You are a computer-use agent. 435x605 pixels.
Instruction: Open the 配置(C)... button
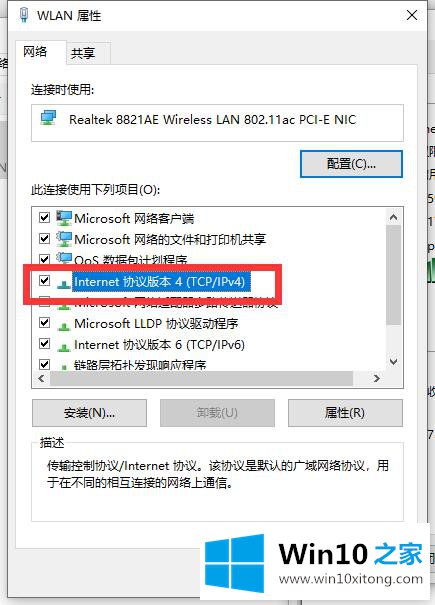pos(351,164)
